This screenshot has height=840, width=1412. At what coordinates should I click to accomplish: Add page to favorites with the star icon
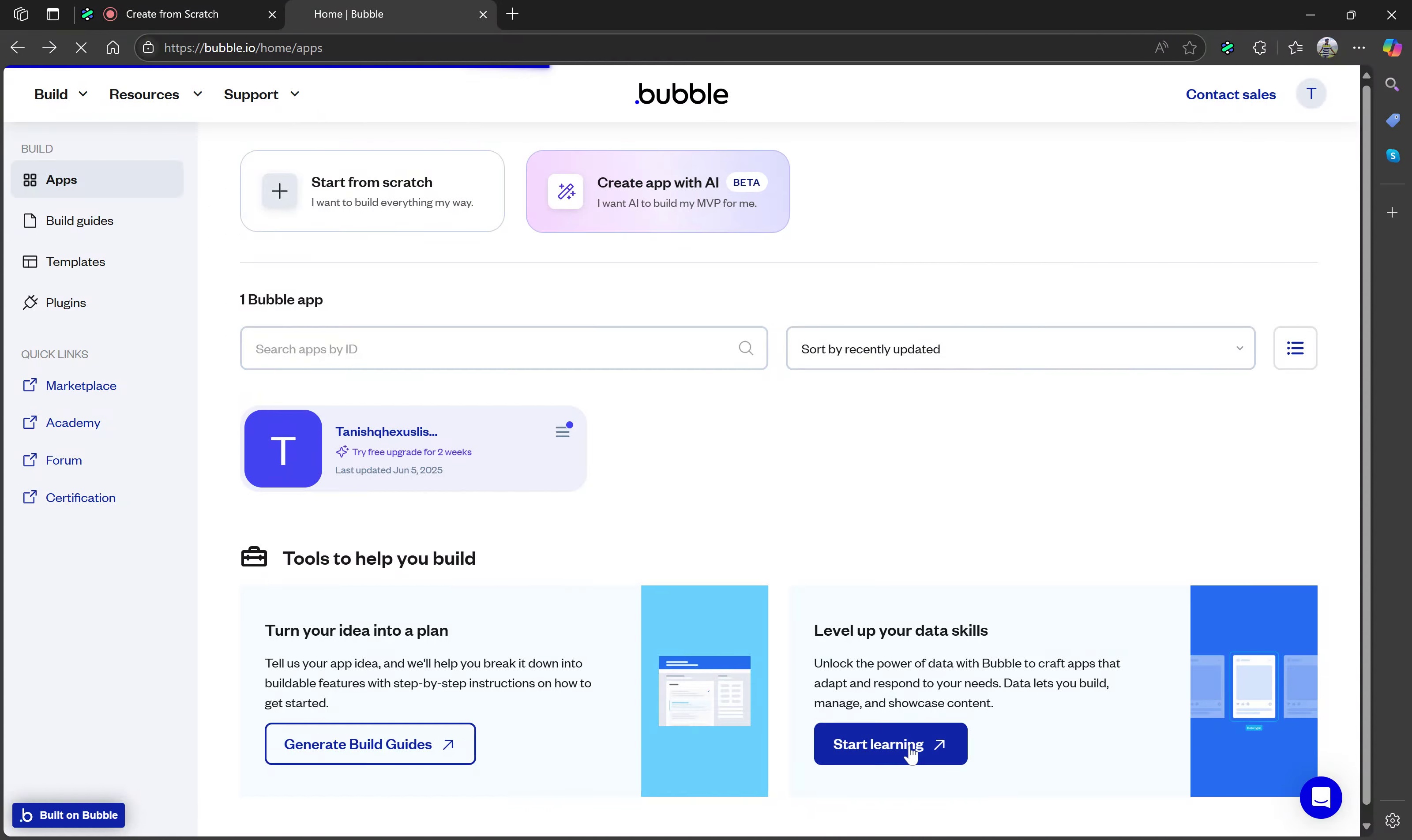click(1190, 48)
